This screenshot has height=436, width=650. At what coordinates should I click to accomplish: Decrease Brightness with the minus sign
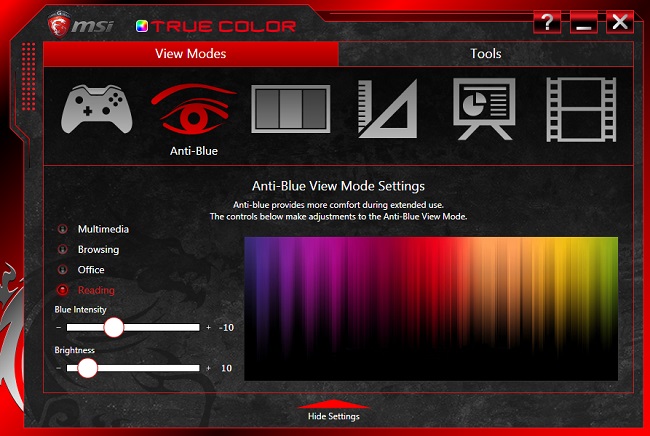[58, 368]
